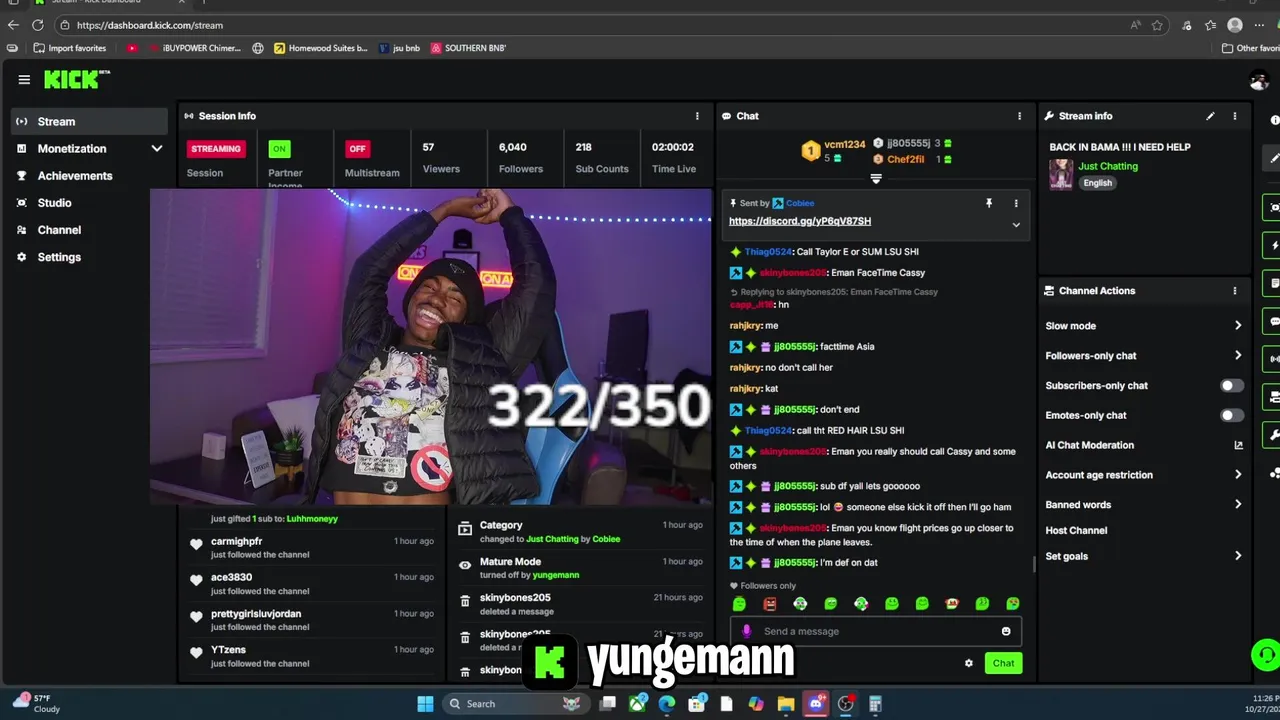Collapse the chat leaderboard arrow
The height and width of the screenshot is (720, 1280).
(x=876, y=179)
